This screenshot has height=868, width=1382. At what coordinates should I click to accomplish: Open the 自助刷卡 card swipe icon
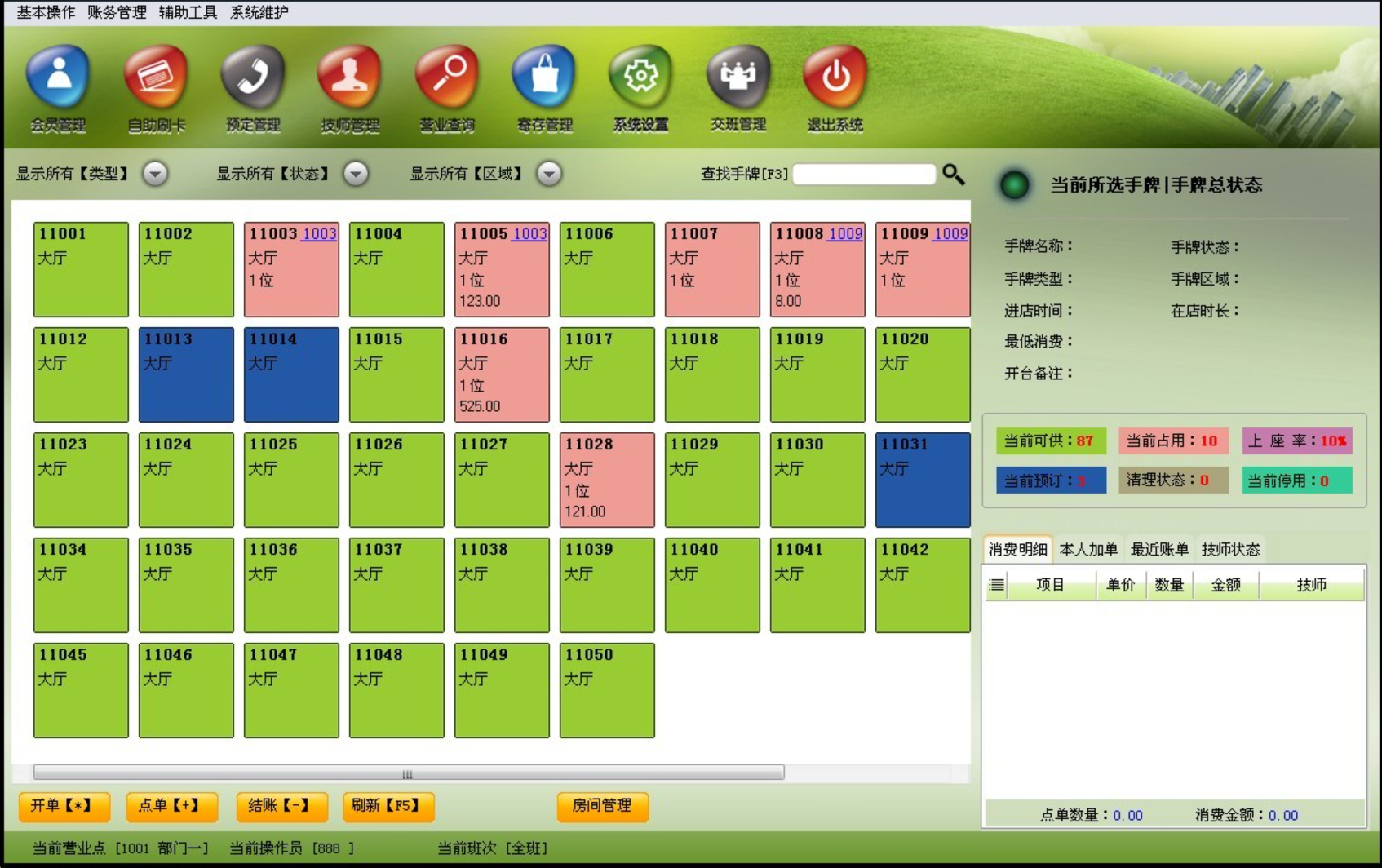tap(156, 77)
